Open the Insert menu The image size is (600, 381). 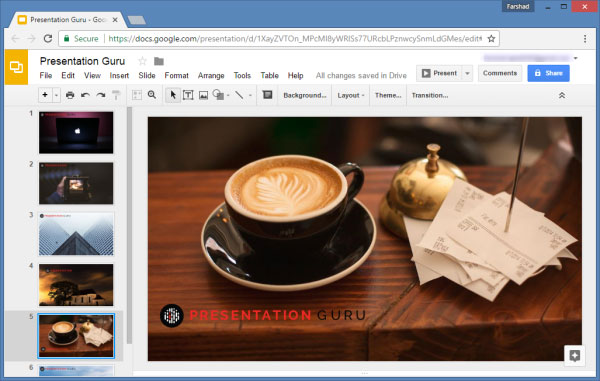point(119,75)
